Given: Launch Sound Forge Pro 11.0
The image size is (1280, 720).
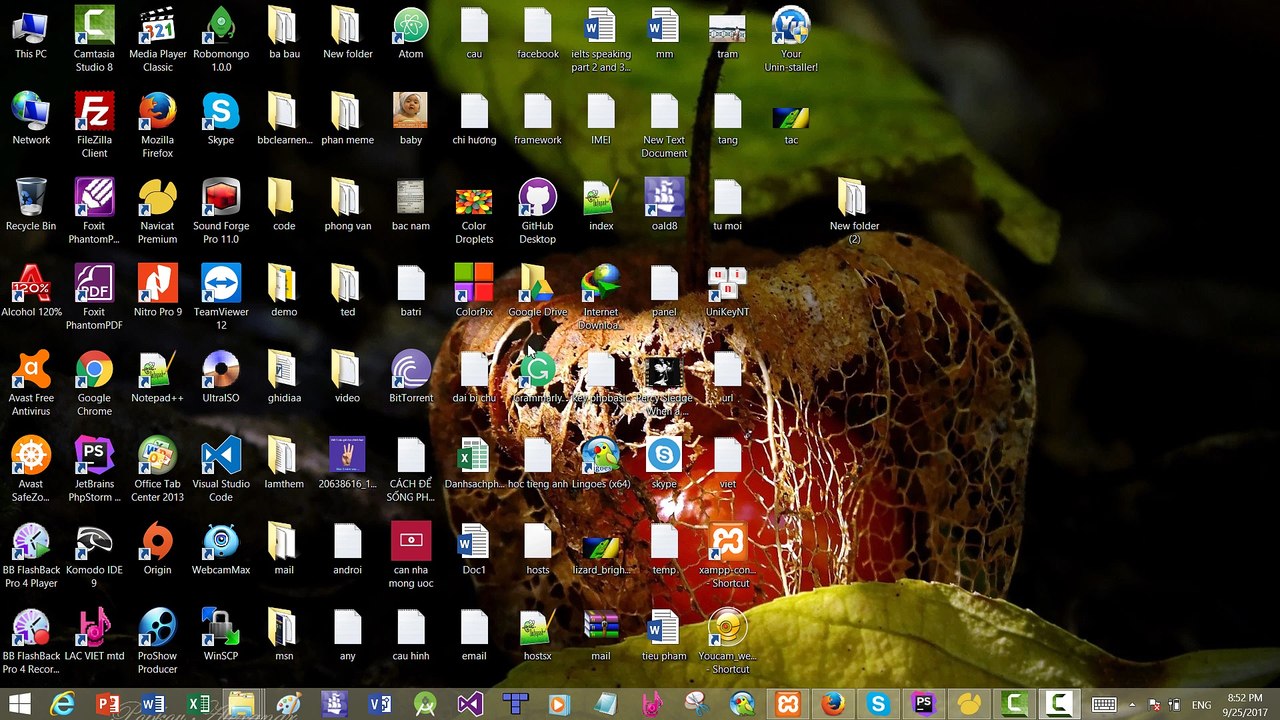Looking at the screenshot, I should click(x=221, y=211).
